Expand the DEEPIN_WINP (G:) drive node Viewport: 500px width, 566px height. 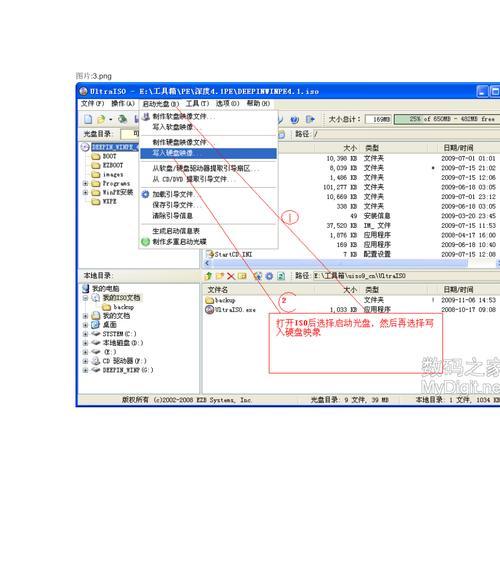tap(86, 370)
